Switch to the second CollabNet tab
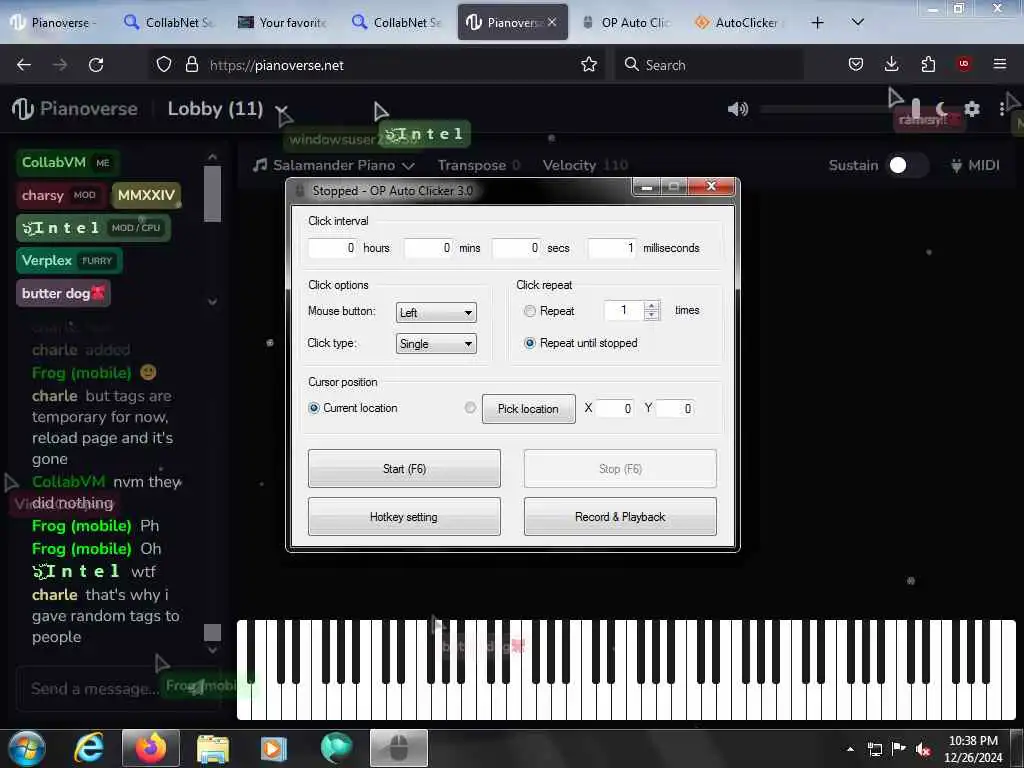 pyautogui.click(x=397, y=23)
